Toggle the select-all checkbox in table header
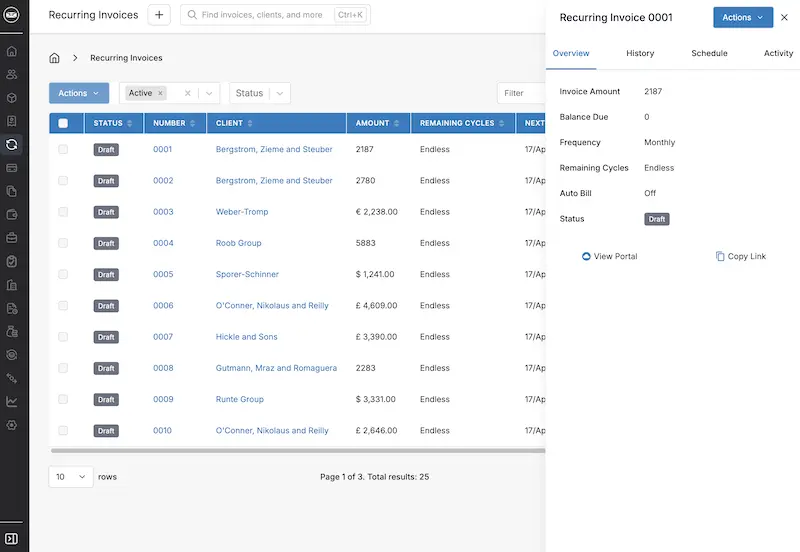 tap(63, 123)
